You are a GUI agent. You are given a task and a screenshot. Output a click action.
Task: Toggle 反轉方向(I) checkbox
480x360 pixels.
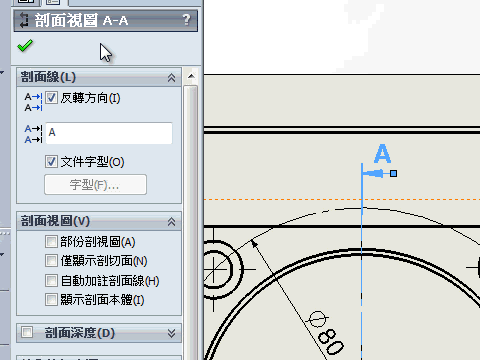pos(51,98)
